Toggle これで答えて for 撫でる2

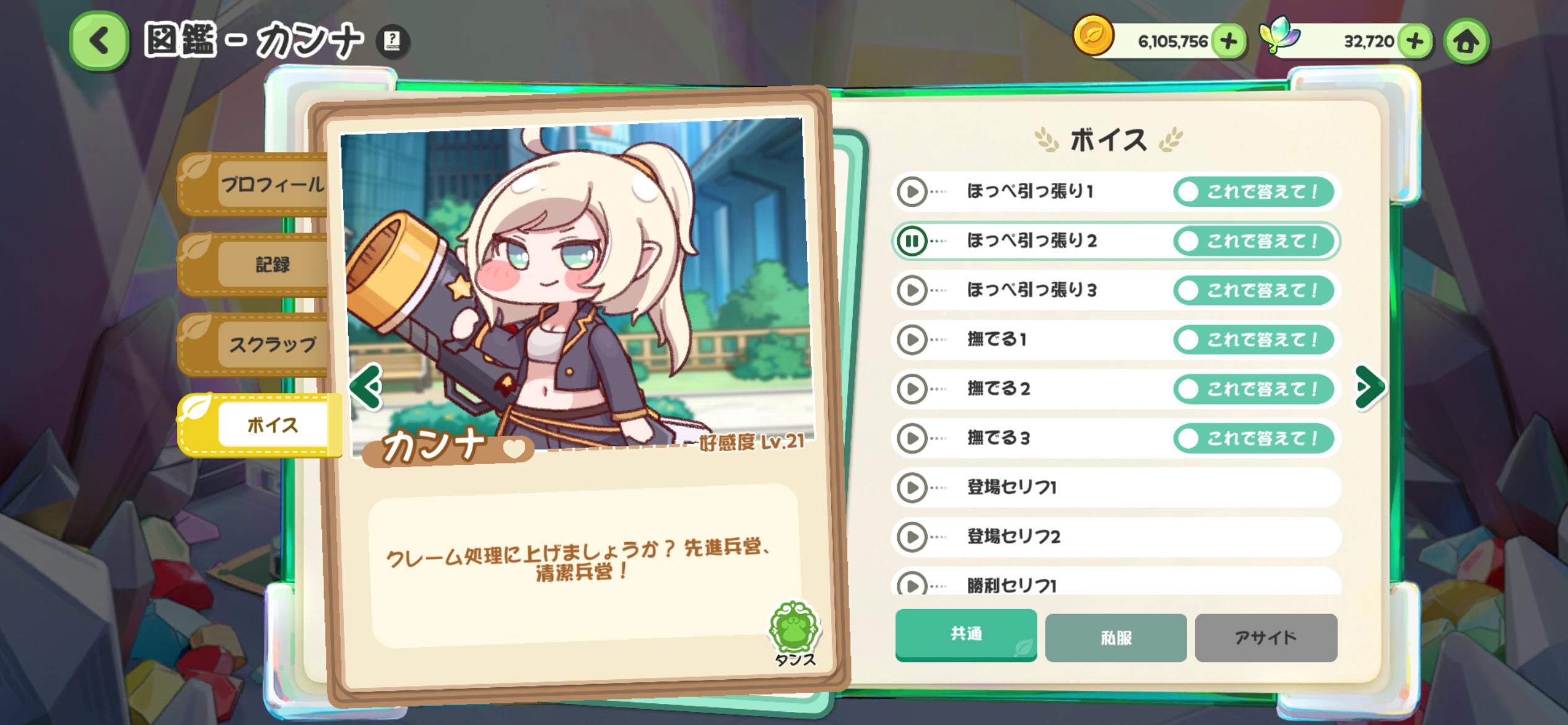click(1253, 389)
